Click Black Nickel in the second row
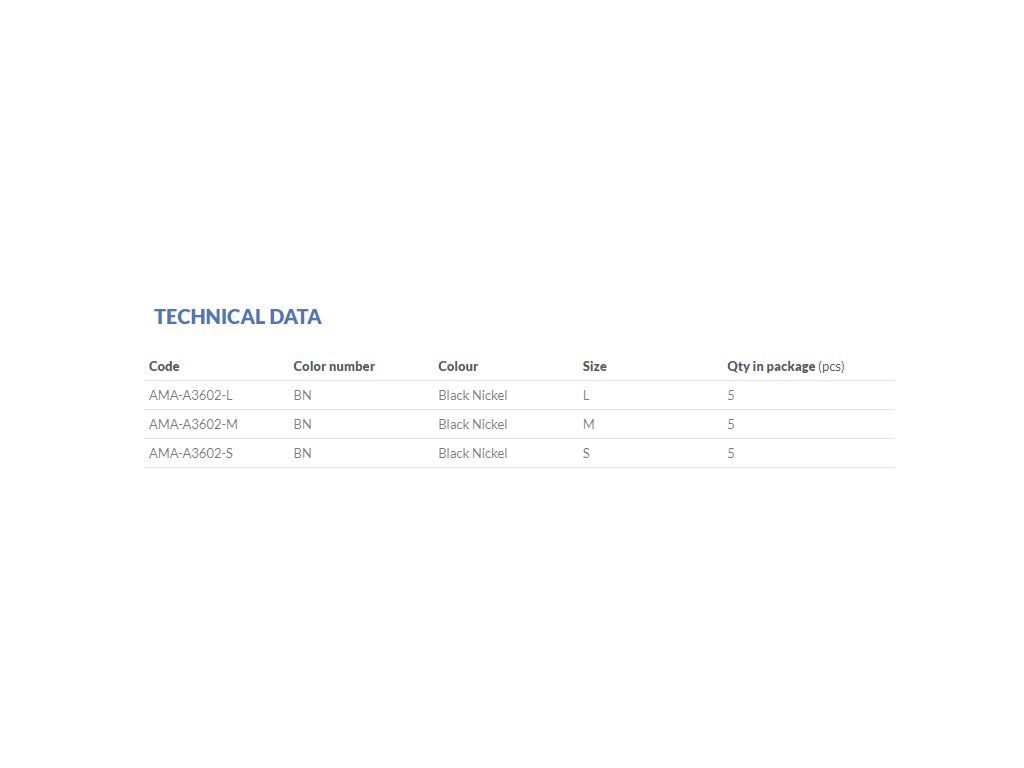This screenshot has height=768, width=1024. click(473, 424)
